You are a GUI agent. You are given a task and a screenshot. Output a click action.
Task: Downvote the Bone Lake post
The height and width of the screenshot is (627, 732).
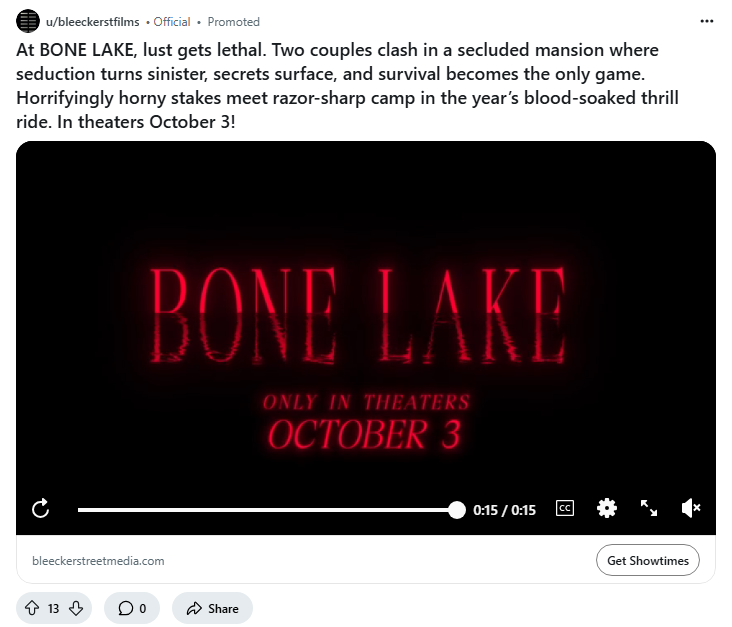pos(76,608)
